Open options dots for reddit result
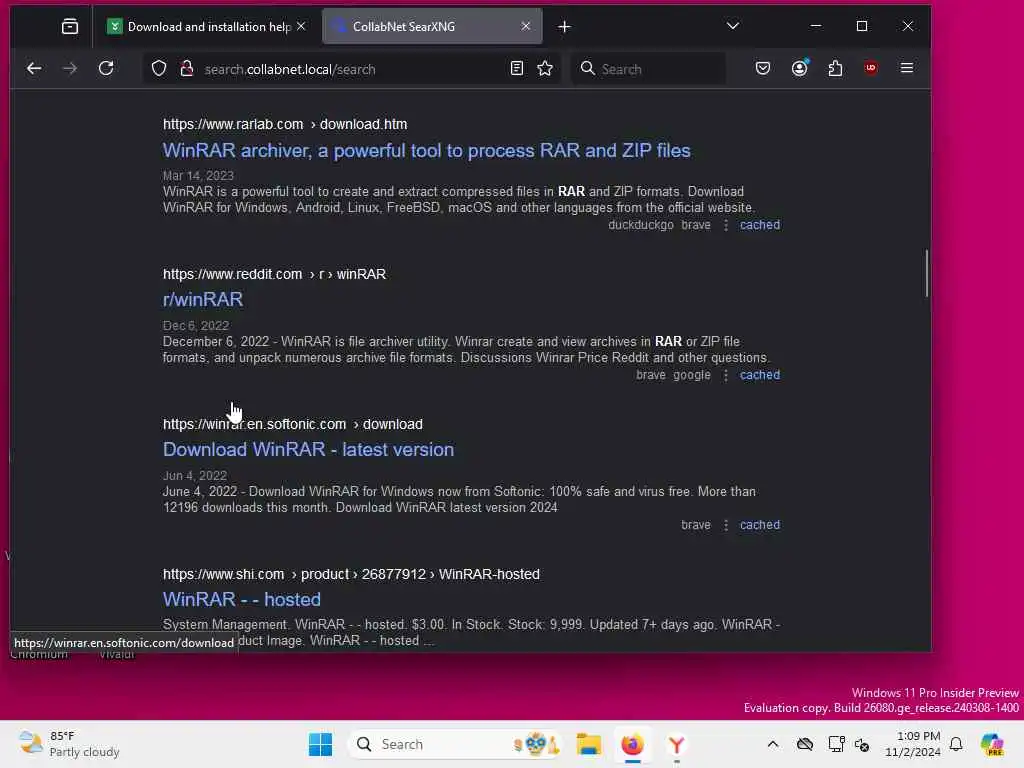The image size is (1024, 768). click(726, 376)
